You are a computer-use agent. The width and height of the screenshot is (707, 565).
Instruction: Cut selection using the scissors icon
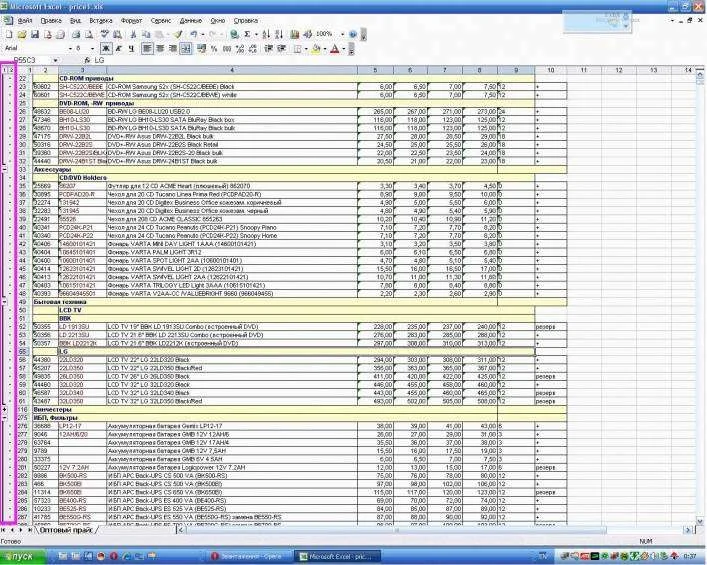133,34
